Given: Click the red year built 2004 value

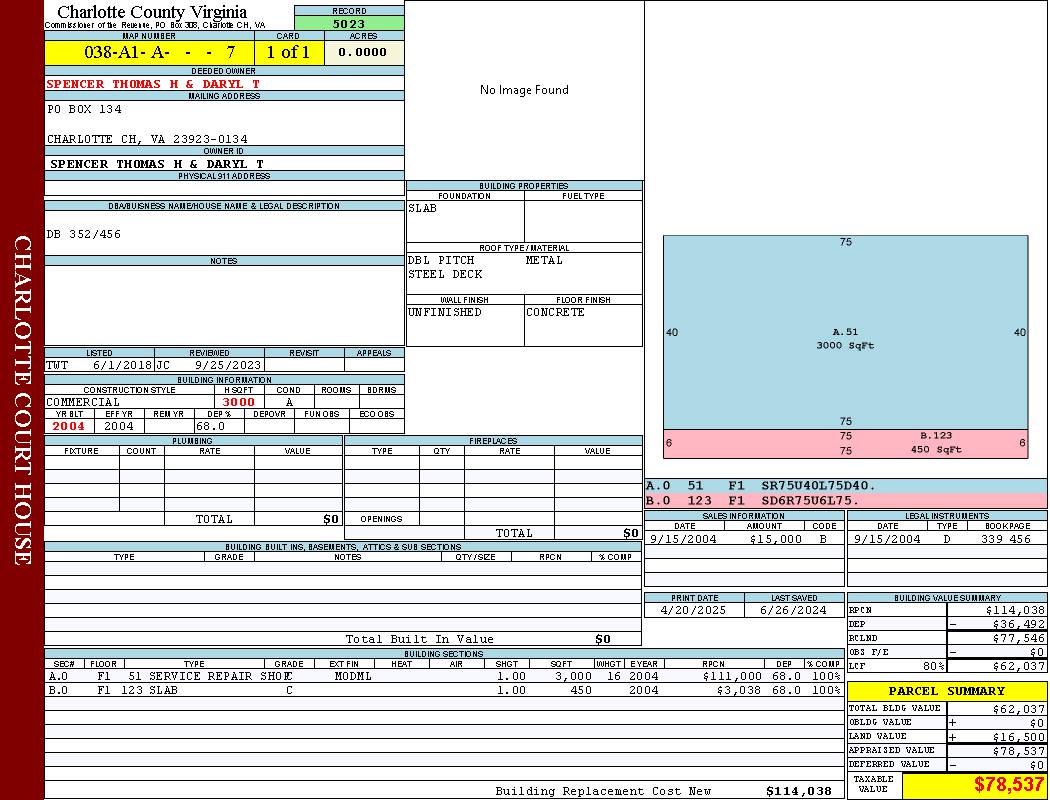Looking at the screenshot, I should point(69,426).
